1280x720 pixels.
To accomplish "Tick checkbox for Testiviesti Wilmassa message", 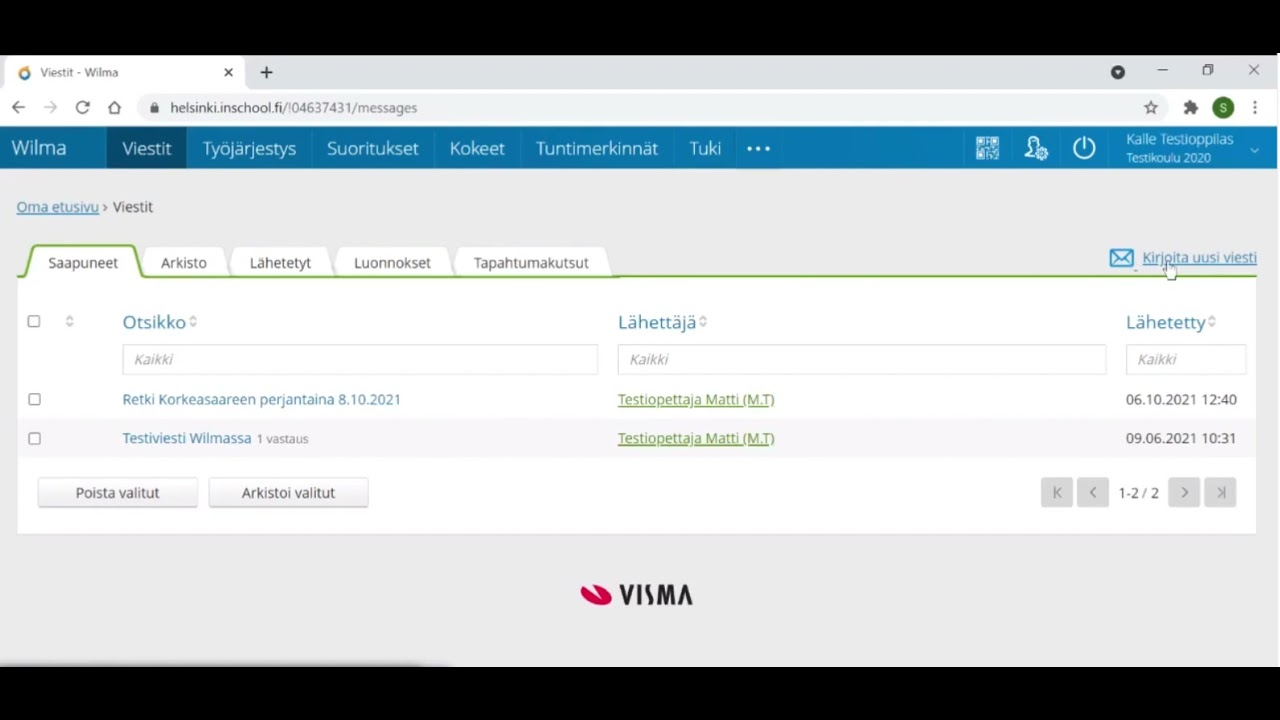I will tap(34, 438).
